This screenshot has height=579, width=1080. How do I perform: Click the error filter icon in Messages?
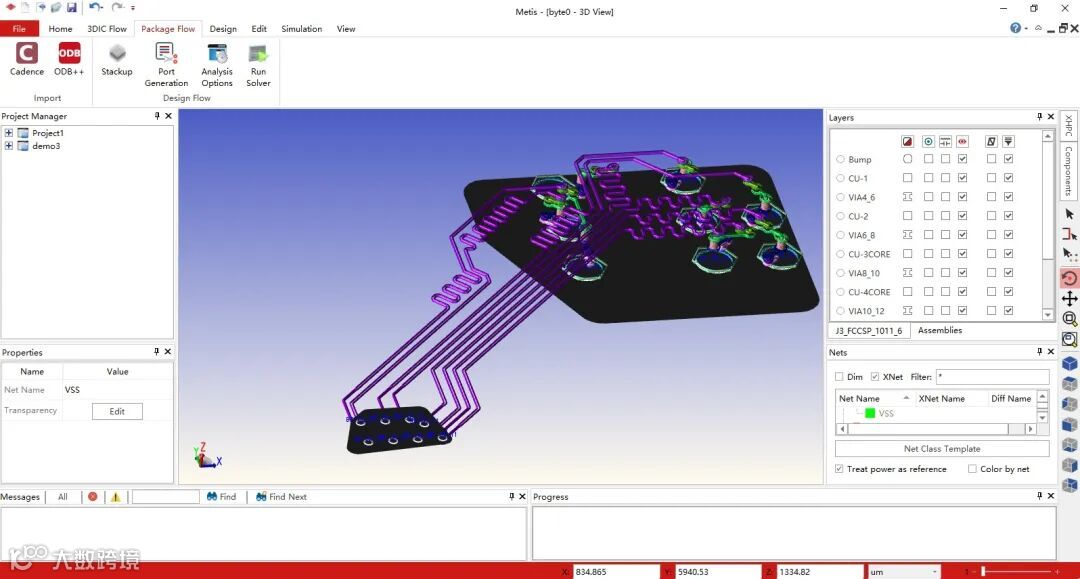92,496
